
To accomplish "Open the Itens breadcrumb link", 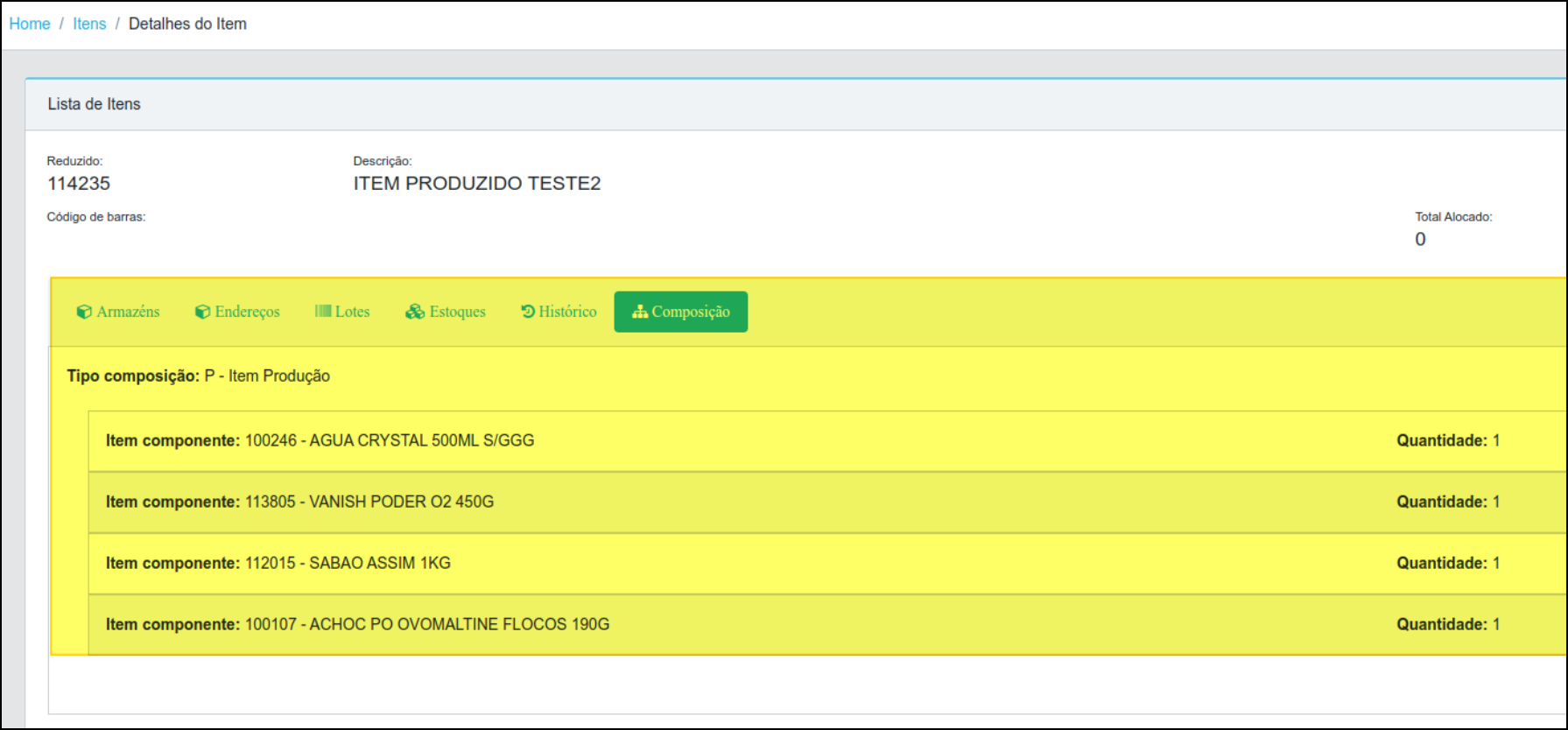I will point(89,24).
